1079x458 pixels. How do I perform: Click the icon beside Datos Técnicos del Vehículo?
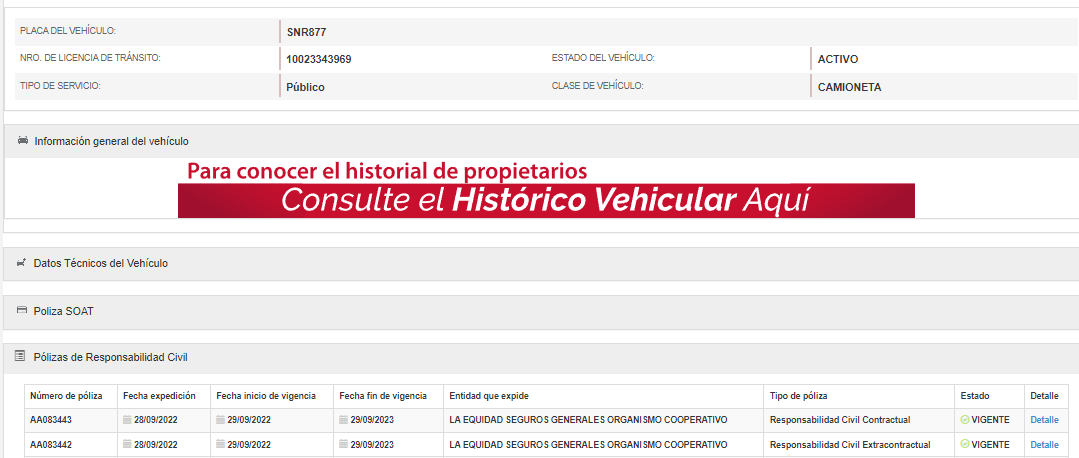tap(22, 263)
